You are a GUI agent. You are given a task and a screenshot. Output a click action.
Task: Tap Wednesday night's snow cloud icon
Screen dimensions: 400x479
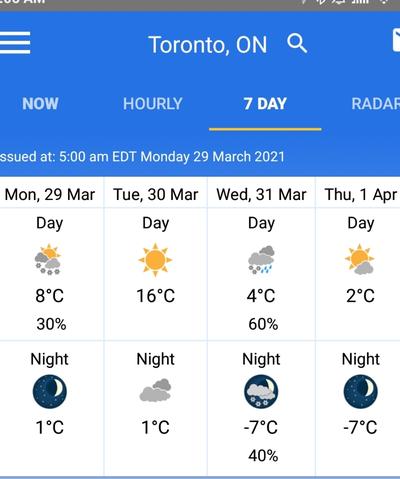(x=261, y=391)
